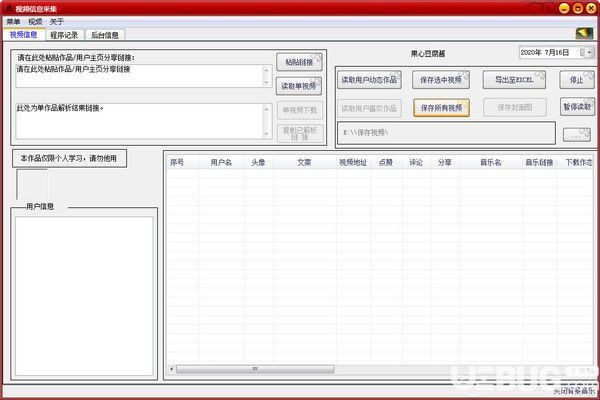Click the 分享 column header
Image resolution: width=600 pixels, height=400 pixels.
445,162
